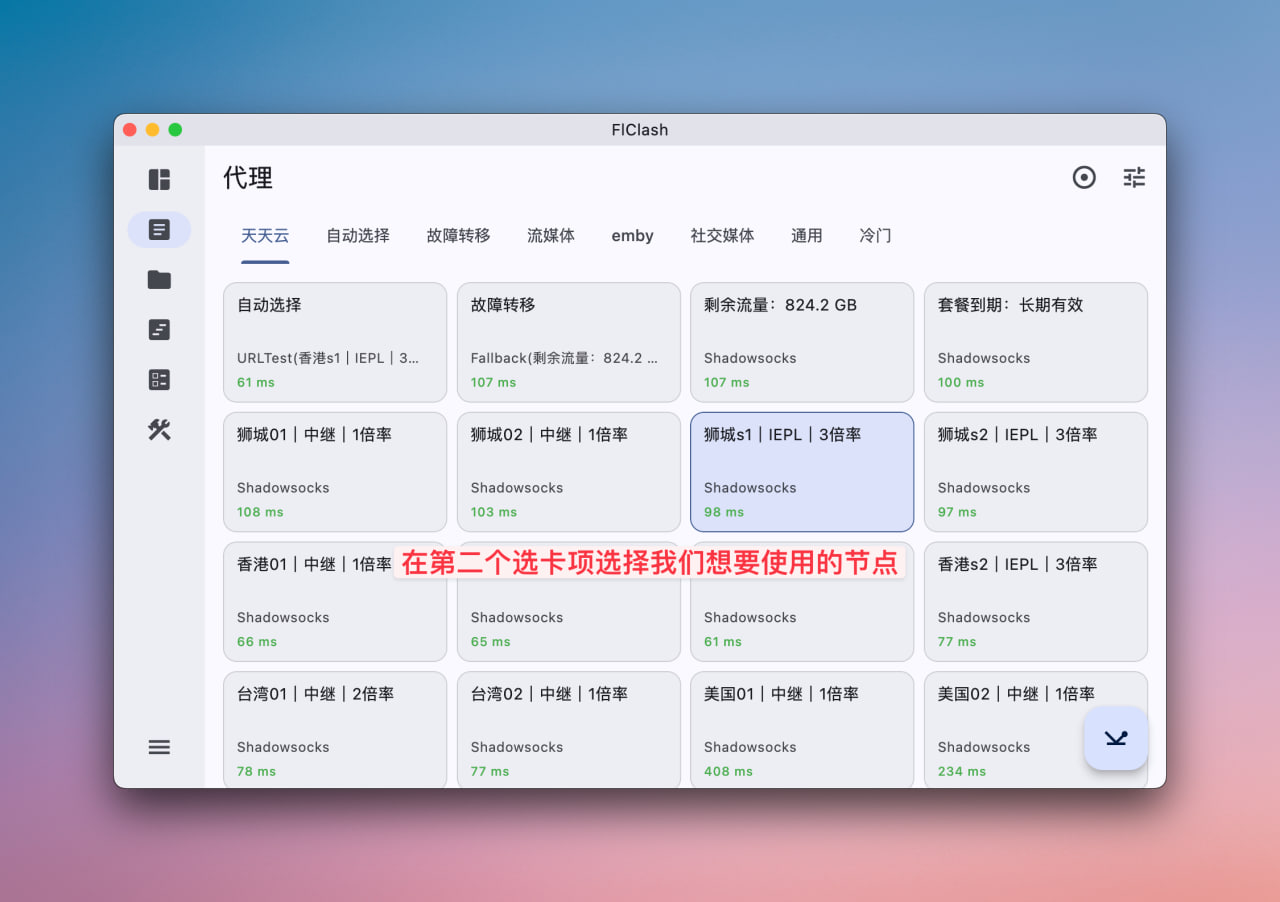Switch to the 自动选择 tab
The width and height of the screenshot is (1280, 902).
358,236
